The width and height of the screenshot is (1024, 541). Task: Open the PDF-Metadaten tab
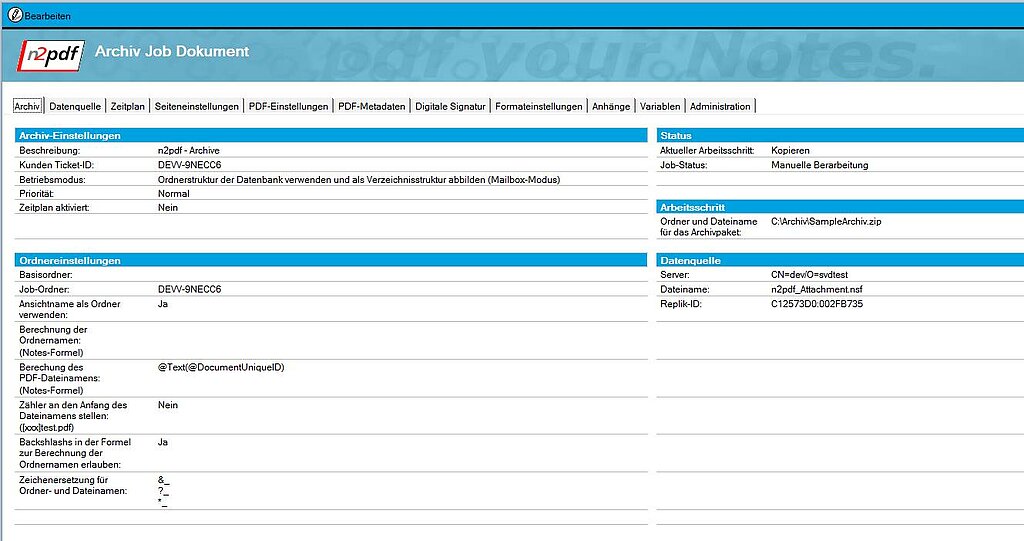point(372,106)
